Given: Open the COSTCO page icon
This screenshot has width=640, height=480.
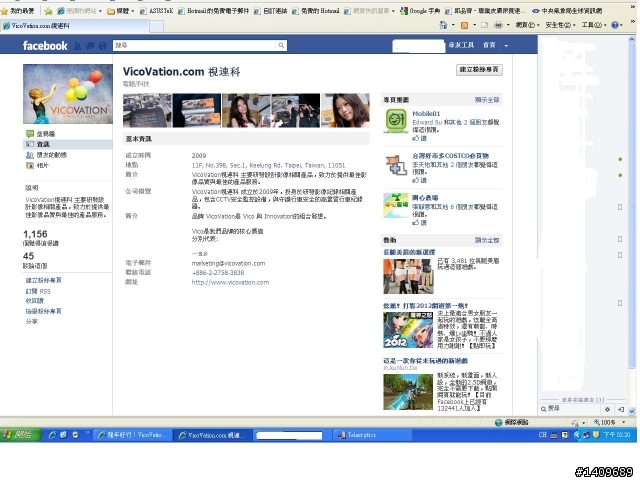Looking at the screenshot, I should [x=396, y=164].
